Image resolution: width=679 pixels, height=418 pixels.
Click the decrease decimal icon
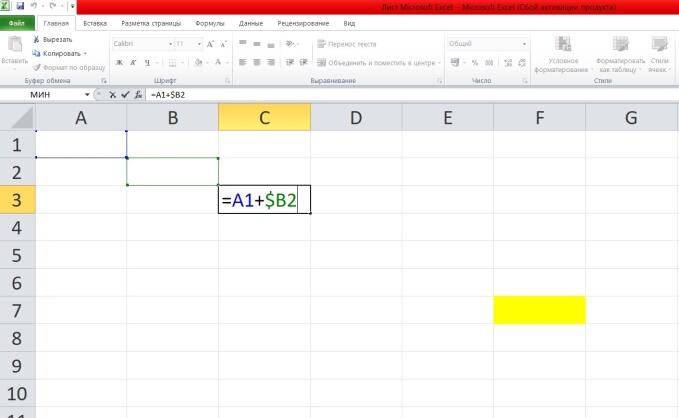click(522, 63)
